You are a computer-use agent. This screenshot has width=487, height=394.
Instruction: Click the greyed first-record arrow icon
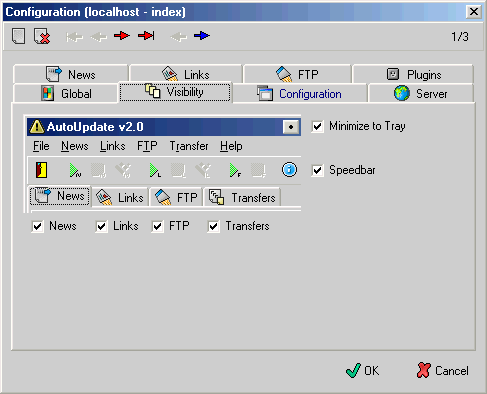(74, 37)
